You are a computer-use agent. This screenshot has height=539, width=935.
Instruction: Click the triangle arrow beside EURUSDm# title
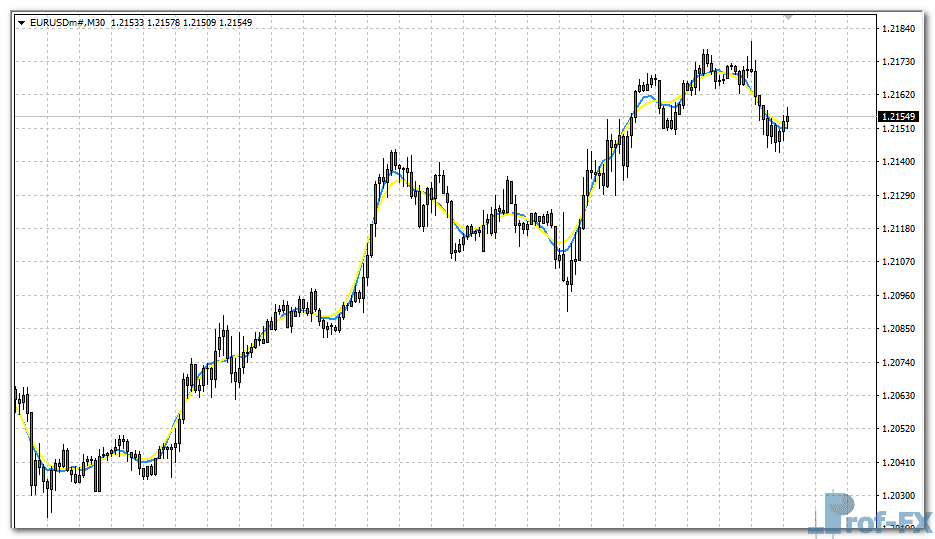tap(22, 22)
